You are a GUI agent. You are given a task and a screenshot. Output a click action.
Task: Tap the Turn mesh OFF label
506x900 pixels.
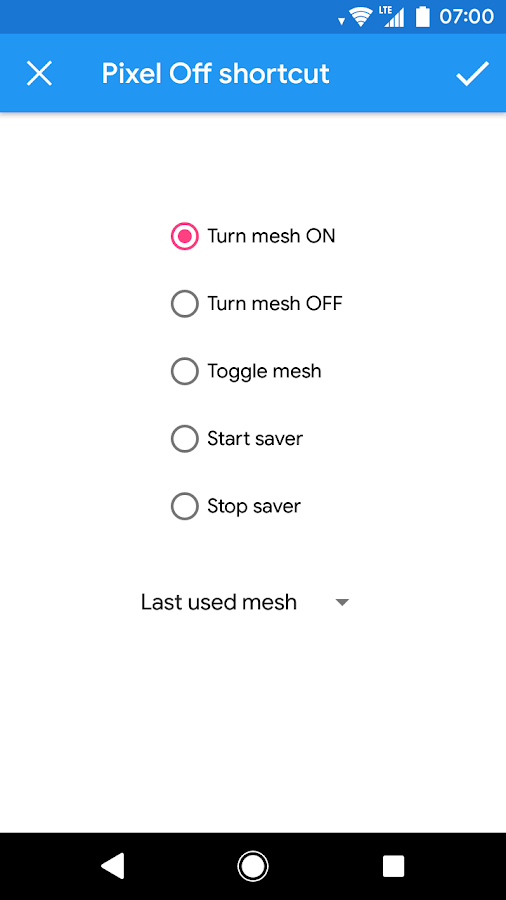[275, 303]
